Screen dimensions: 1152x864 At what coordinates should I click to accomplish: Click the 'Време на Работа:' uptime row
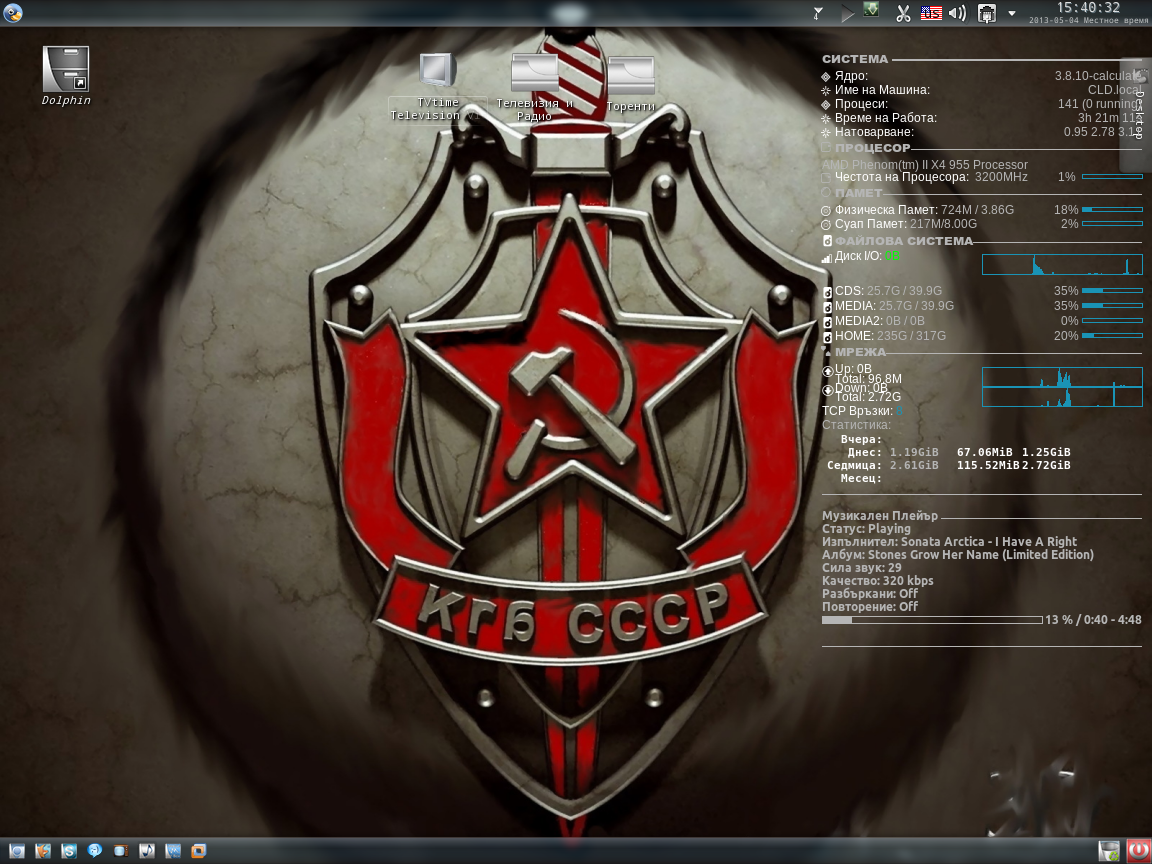[982, 118]
